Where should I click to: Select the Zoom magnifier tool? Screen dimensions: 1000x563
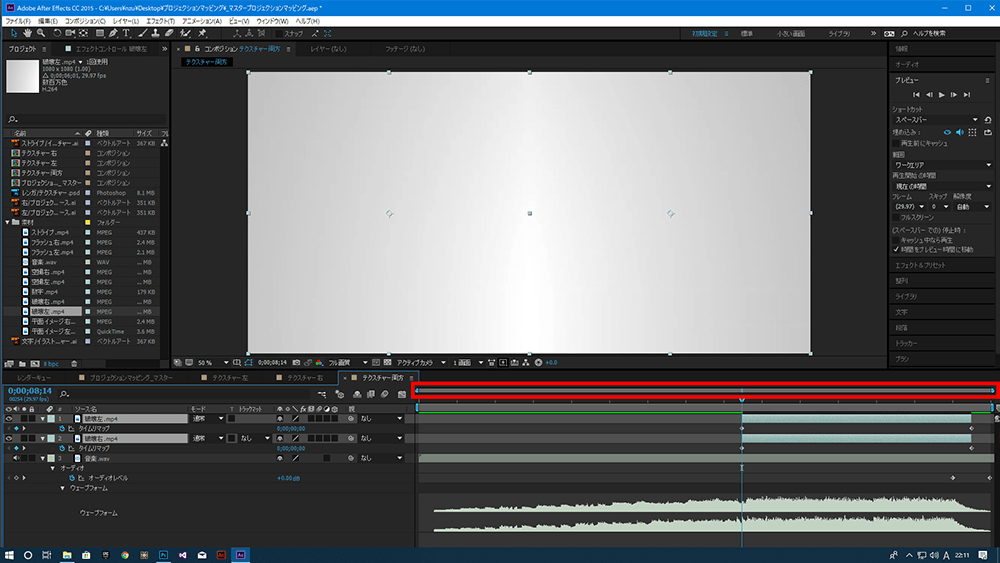pyautogui.click(x=39, y=33)
